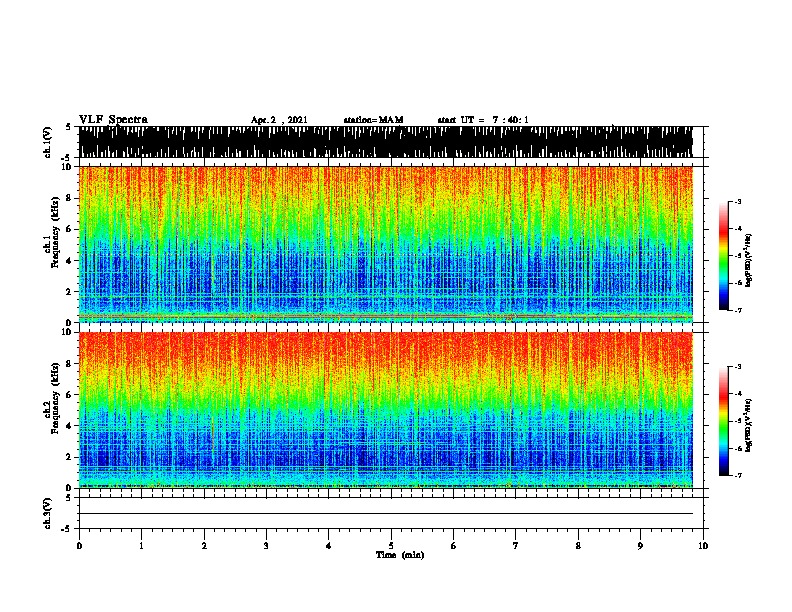Click the "Time (min)" axis title
Image resolution: width=792 pixels, height=612 pixels.
(x=400, y=555)
